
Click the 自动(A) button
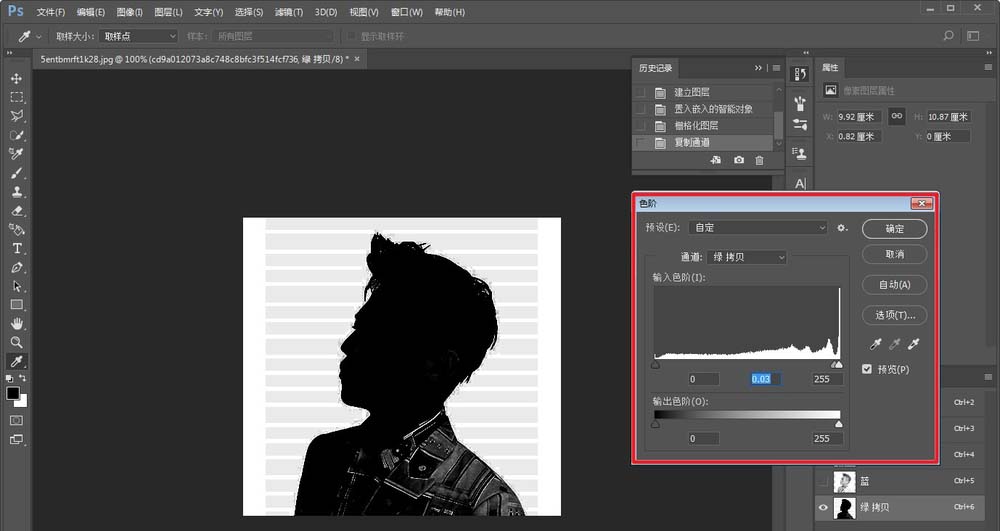pos(894,285)
